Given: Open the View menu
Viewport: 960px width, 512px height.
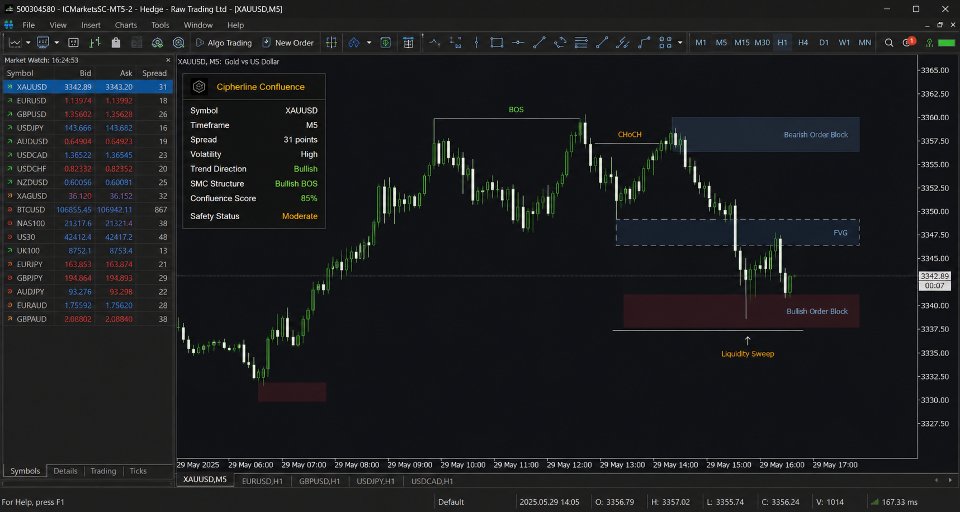Looking at the screenshot, I should [58, 25].
